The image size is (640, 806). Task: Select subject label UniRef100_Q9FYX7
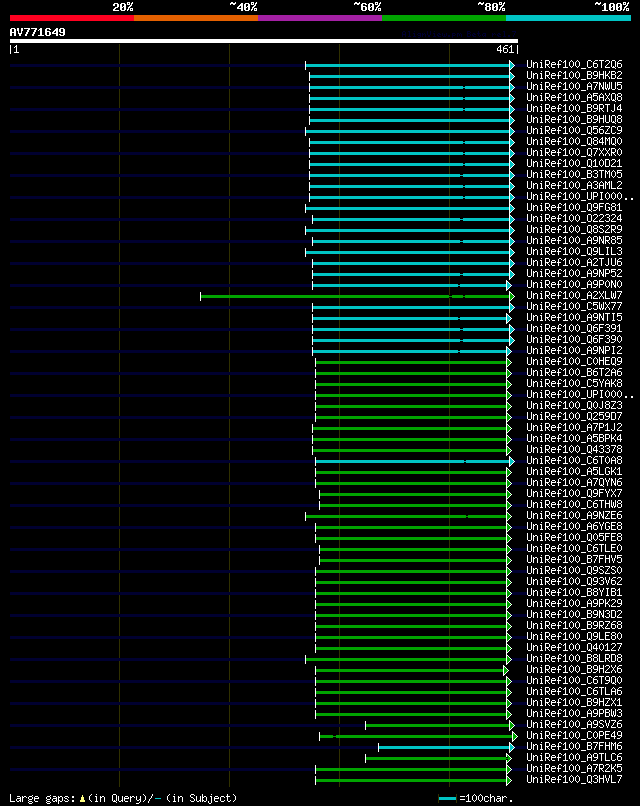pyautogui.click(x=574, y=493)
